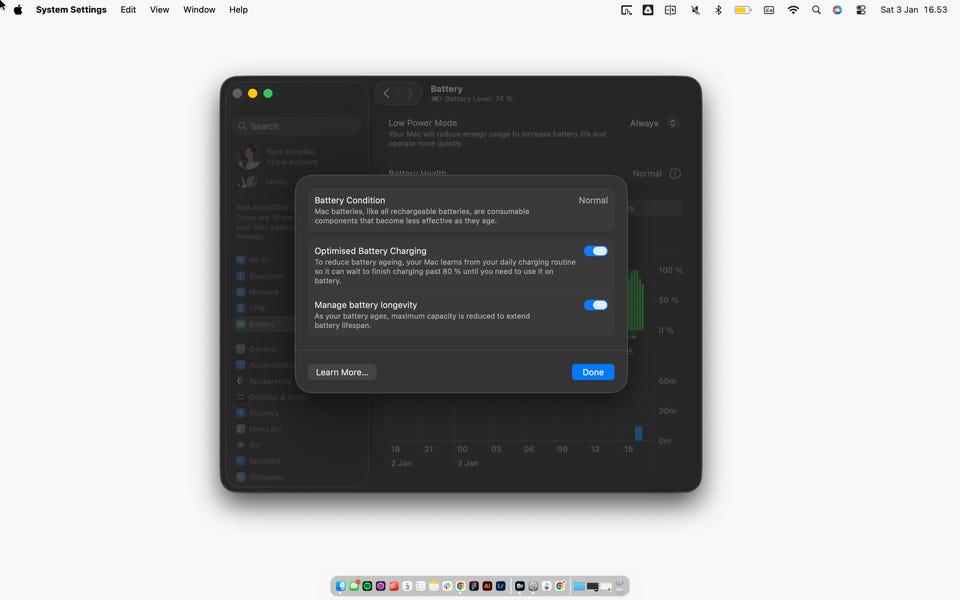Open Finder in the Dock
Screen dimensions: 960x600
pyautogui.click(x=341, y=586)
